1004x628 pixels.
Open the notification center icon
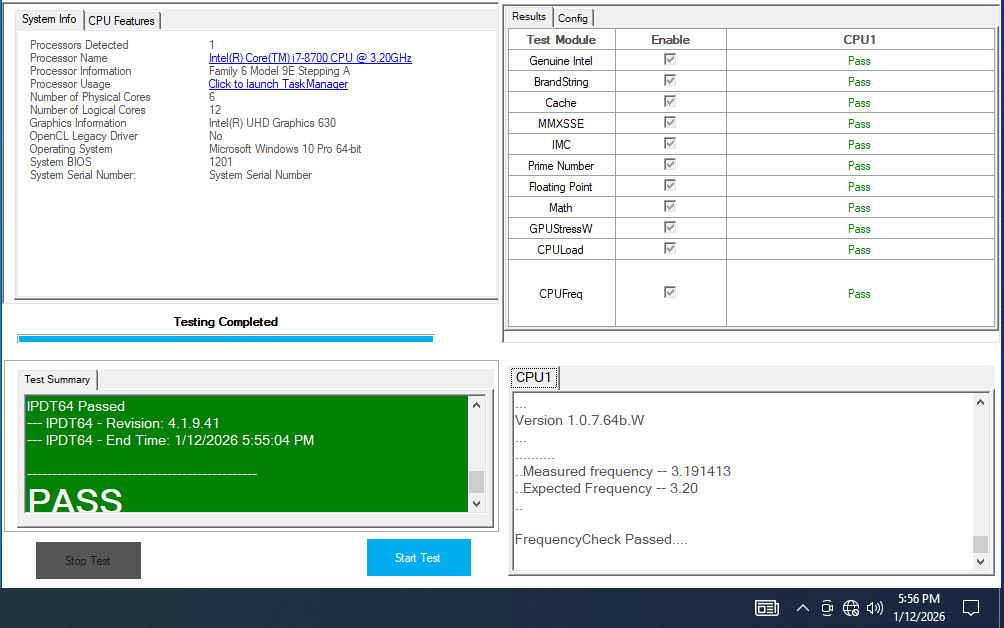[971, 608]
